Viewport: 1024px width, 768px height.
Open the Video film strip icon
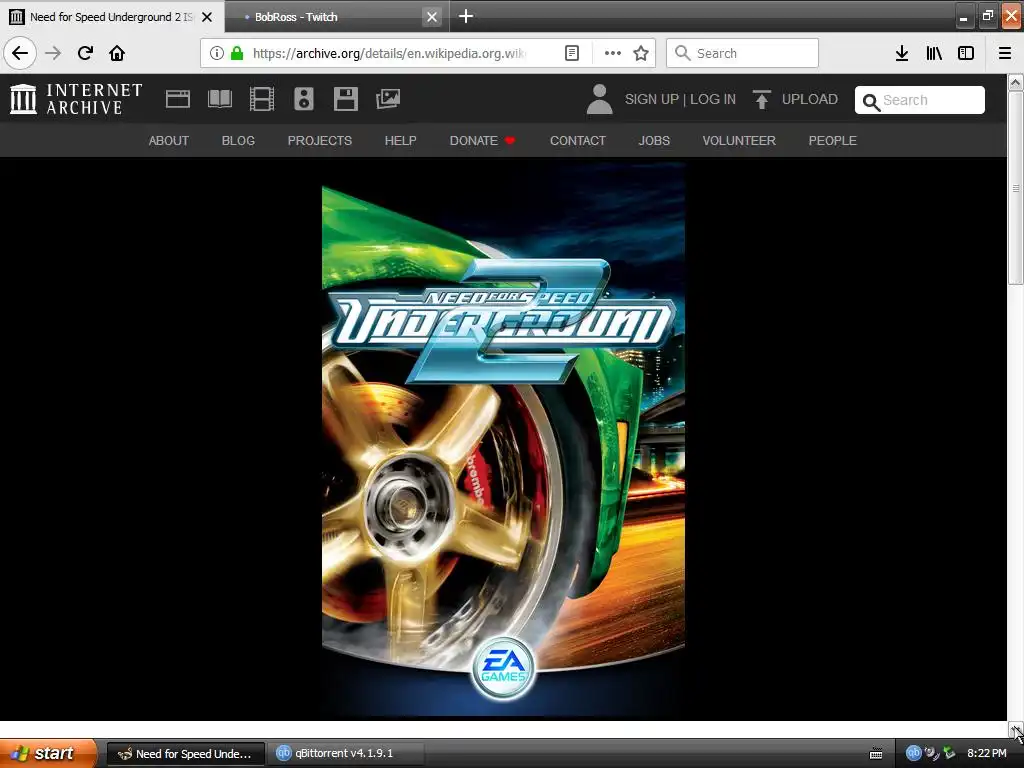point(262,99)
